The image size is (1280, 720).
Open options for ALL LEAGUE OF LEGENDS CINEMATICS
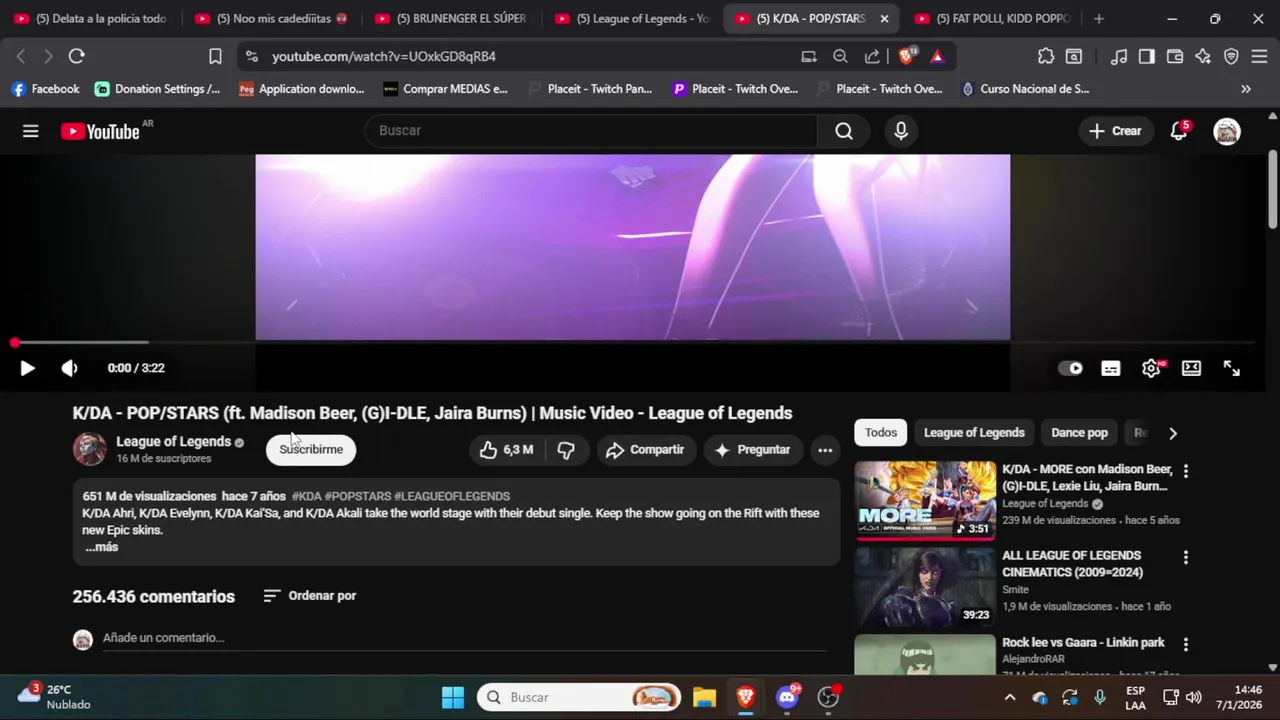(1186, 557)
